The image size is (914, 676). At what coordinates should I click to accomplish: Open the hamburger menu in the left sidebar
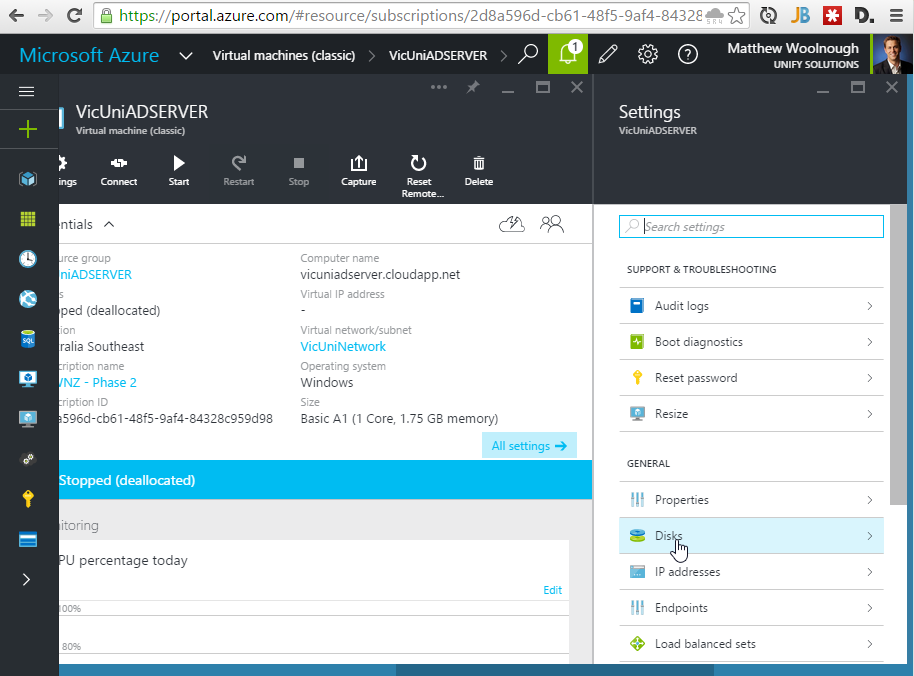click(x=27, y=91)
